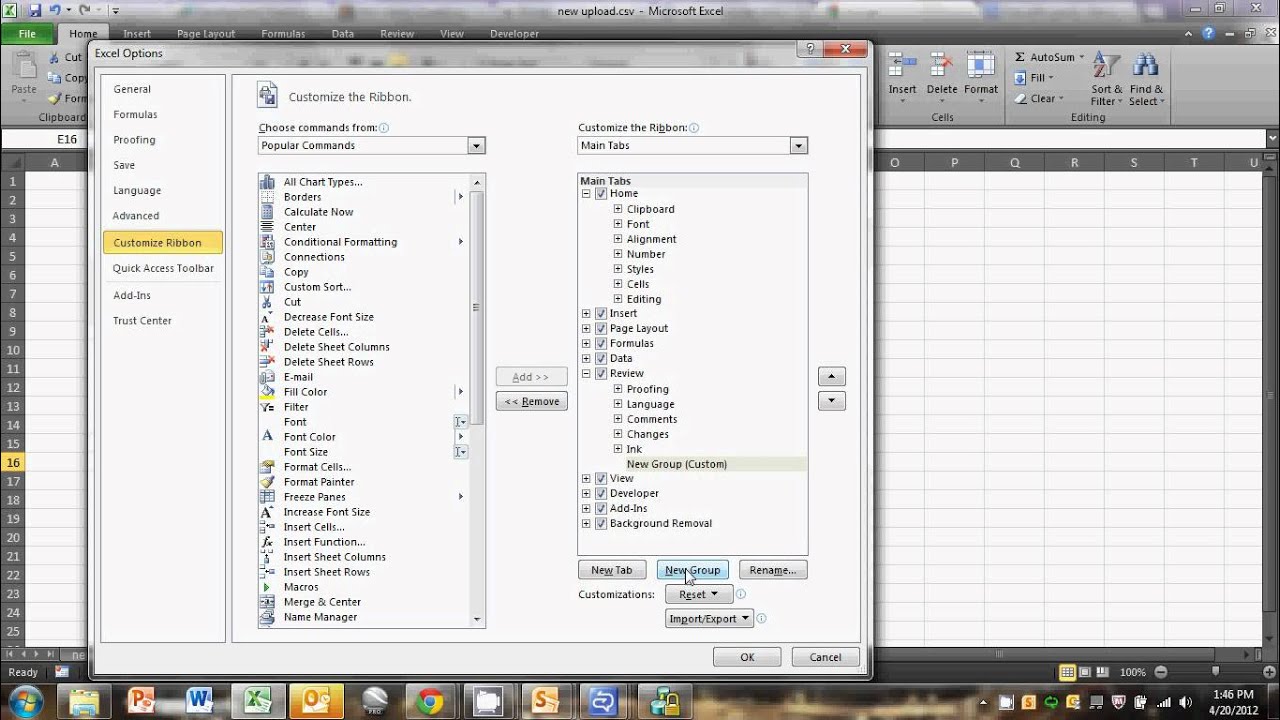Click OK to confirm options

[x=747, y=657]
